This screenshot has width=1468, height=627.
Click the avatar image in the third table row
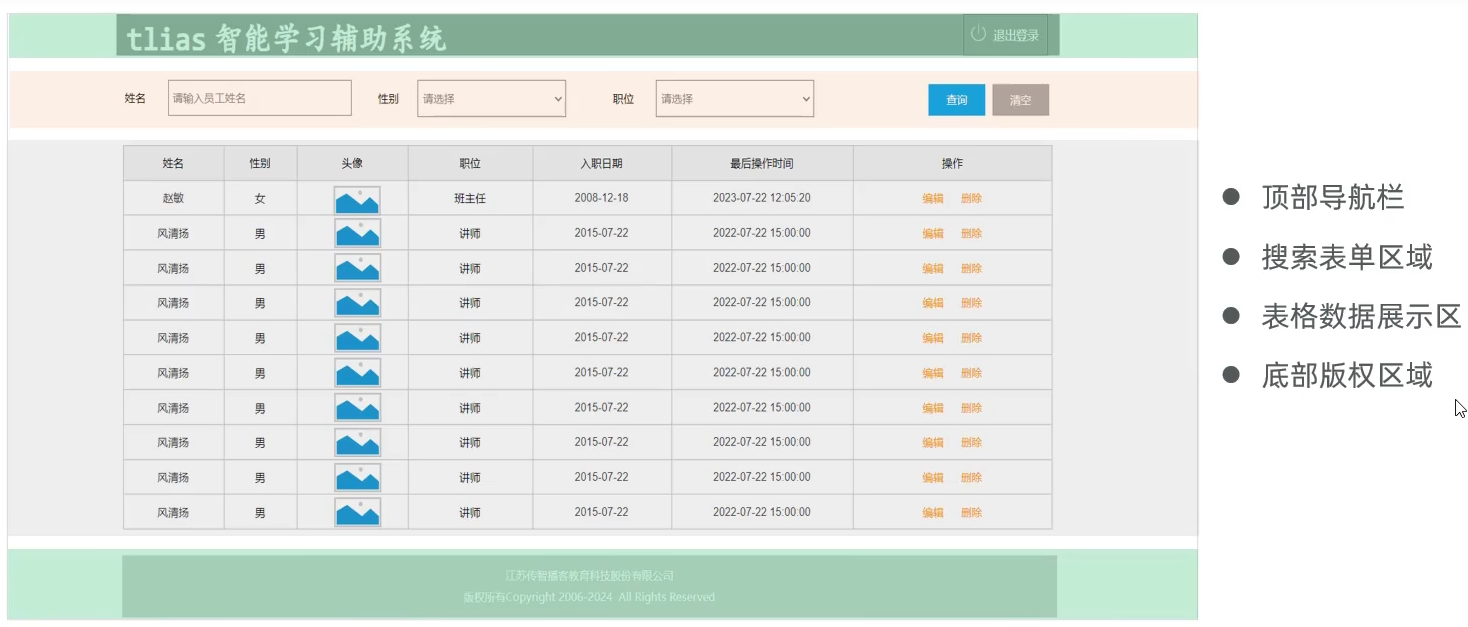click(x=357, y=268)
